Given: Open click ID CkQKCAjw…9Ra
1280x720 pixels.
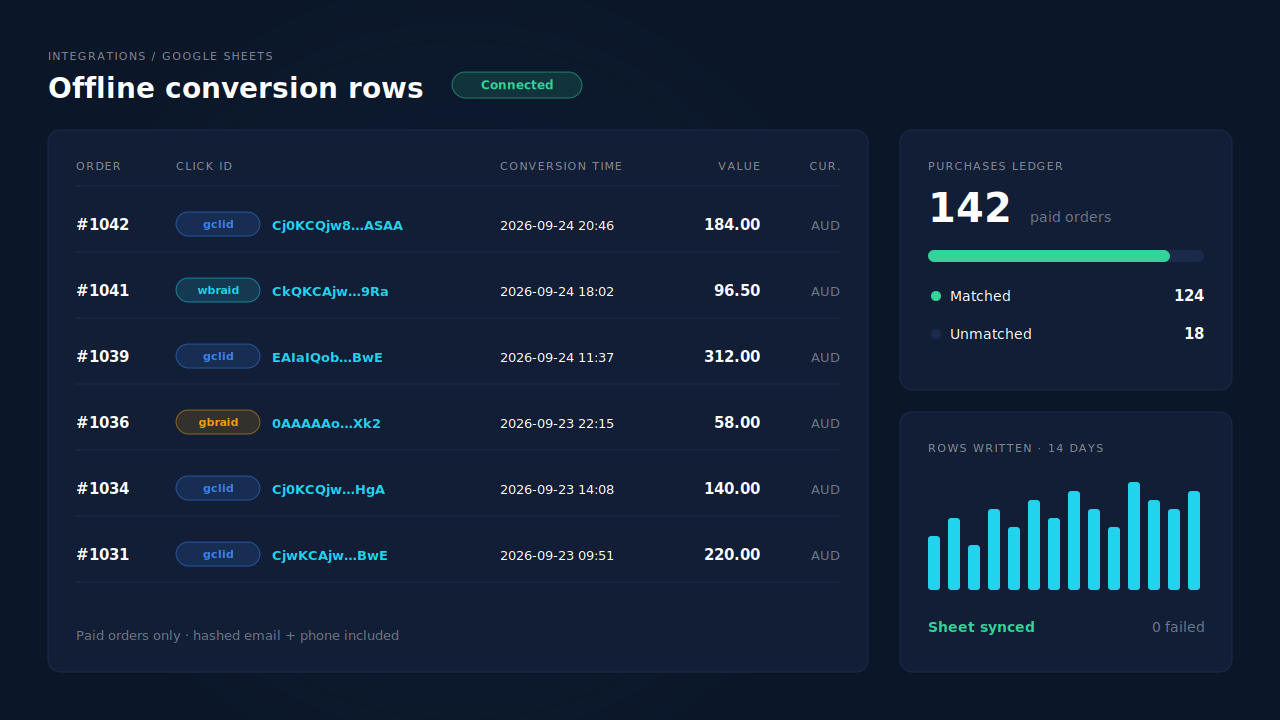Looking at the screenshot, I should click(330, 292).
